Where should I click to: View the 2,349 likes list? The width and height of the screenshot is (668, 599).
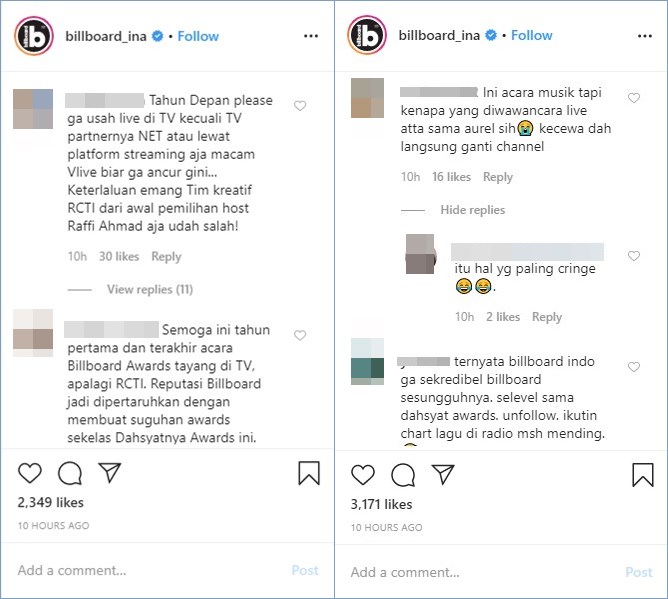(51, 503)
